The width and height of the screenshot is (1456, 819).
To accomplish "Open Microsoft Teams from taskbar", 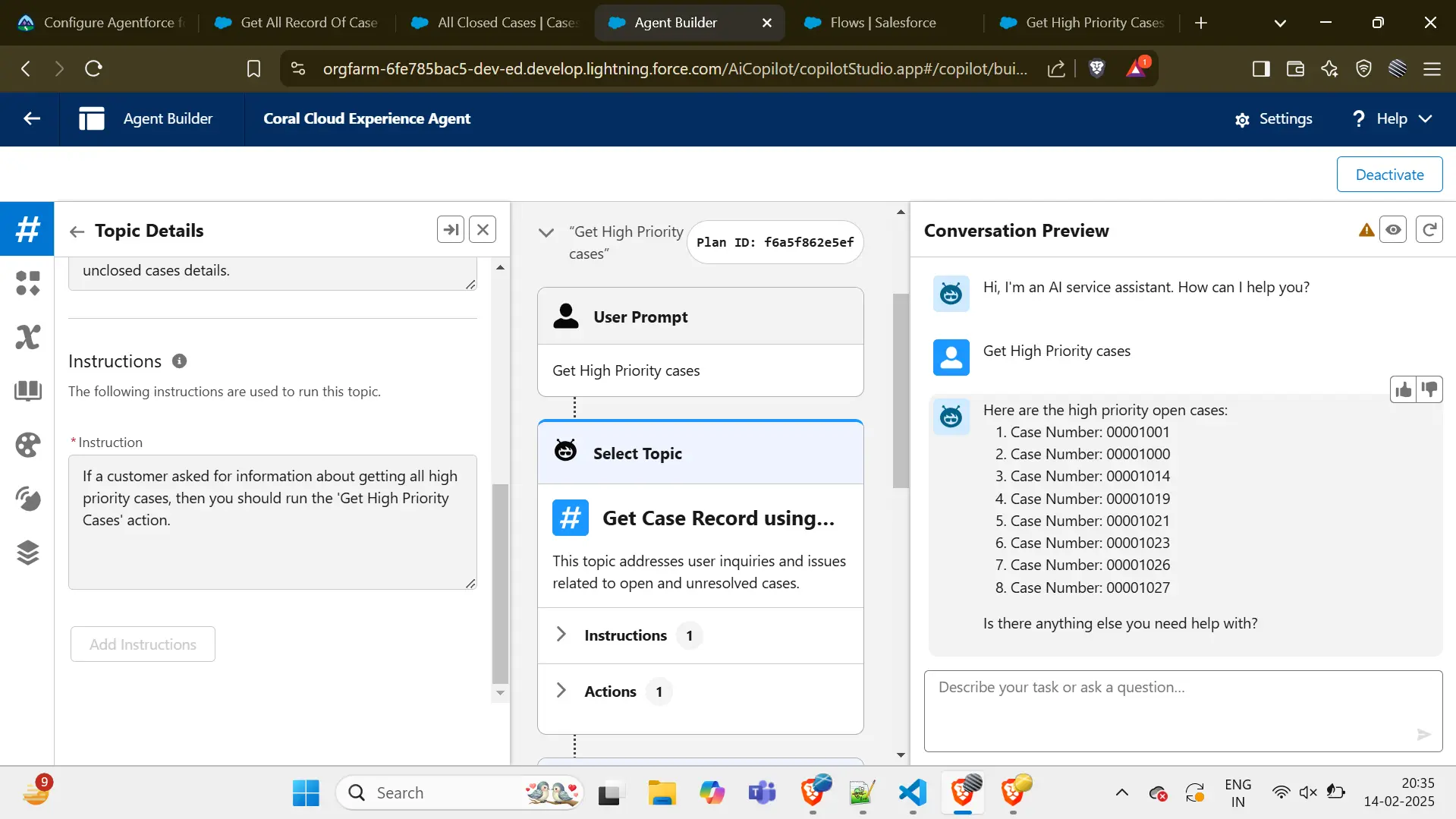I will (x=762, y=792).
